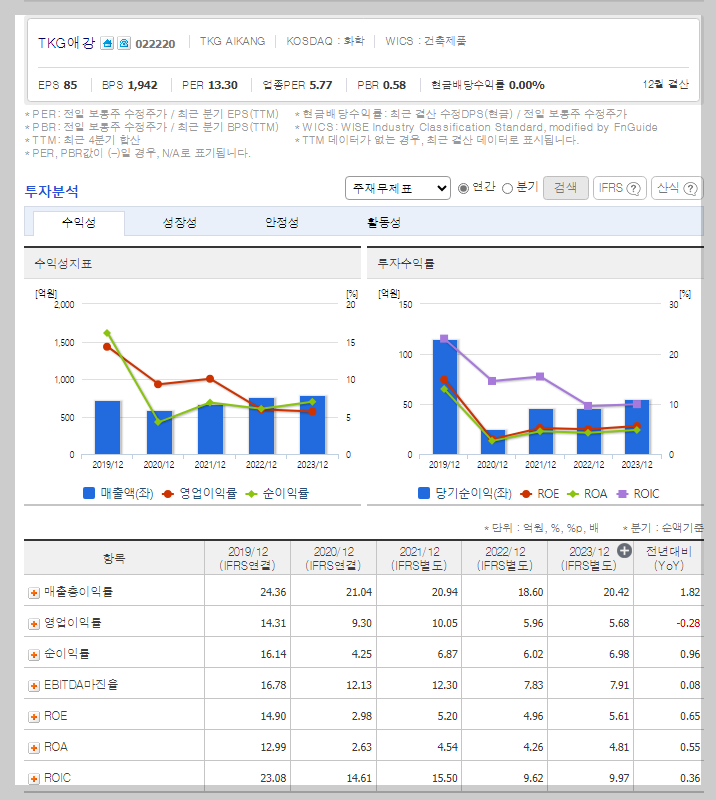Expand the EBITDA마진율 row

34,686
